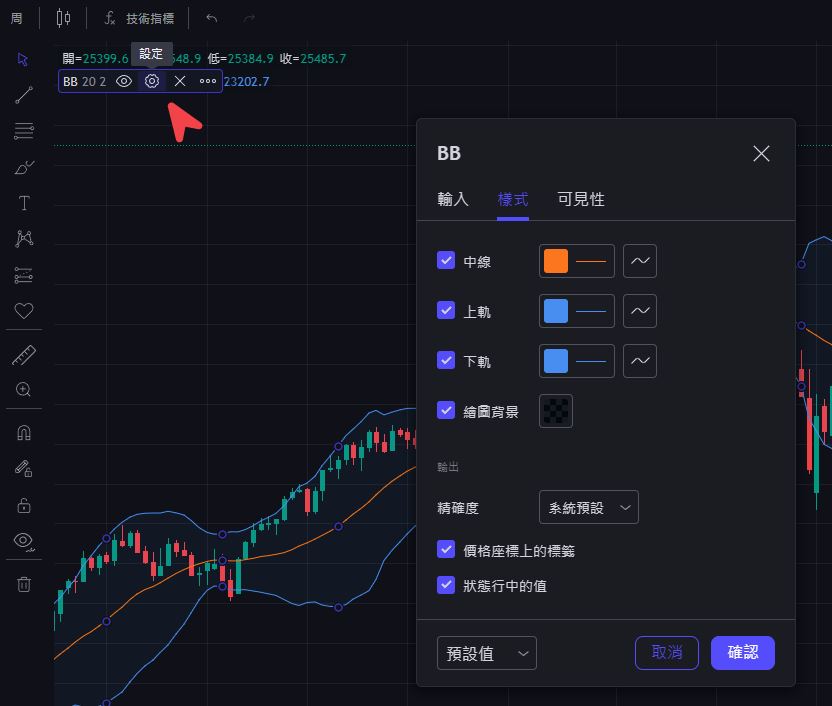Click the undo arrow in the toolbar
The width and height of the screenshot is (832, 706).
(x=210, y=17)
